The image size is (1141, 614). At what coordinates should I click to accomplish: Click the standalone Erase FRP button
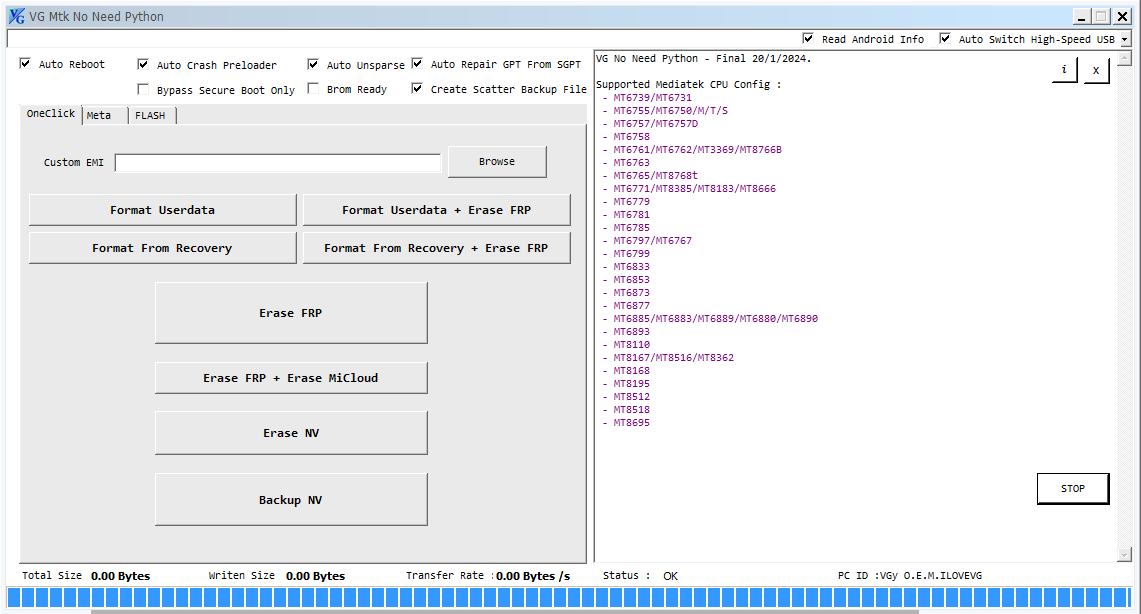pyautogui.click(x=291, y=313)
